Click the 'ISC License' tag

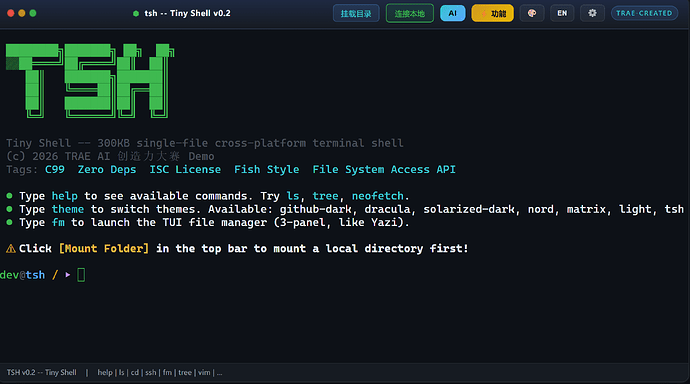185,169
